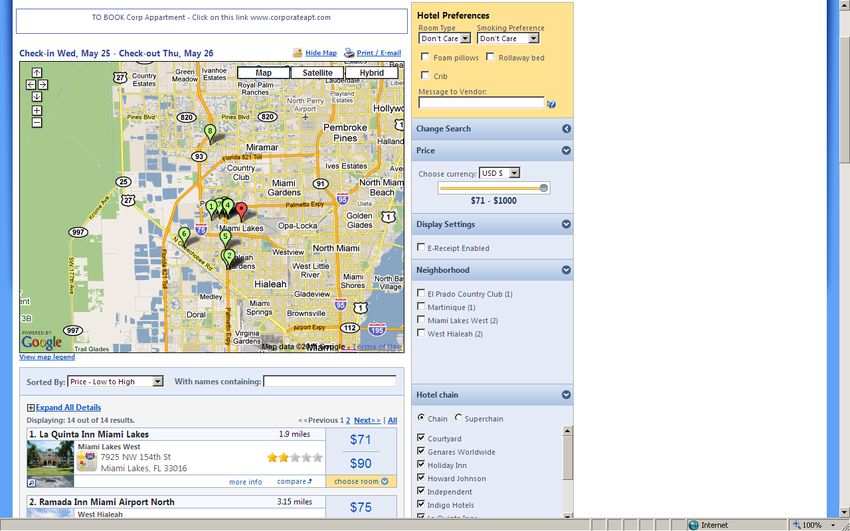The image size is (850, 531).
Task: Check E-Receipt Enabled
Action: [421, 247]
